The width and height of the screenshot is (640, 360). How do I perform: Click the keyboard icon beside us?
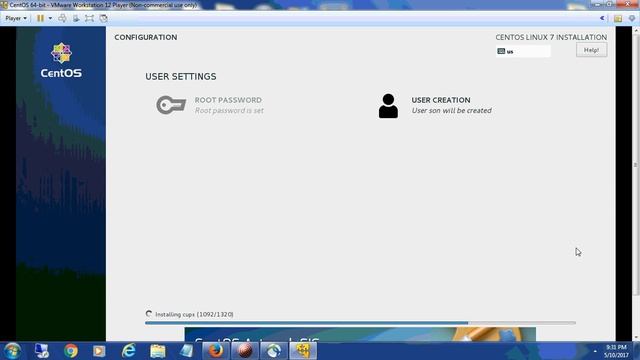point(501,51)
